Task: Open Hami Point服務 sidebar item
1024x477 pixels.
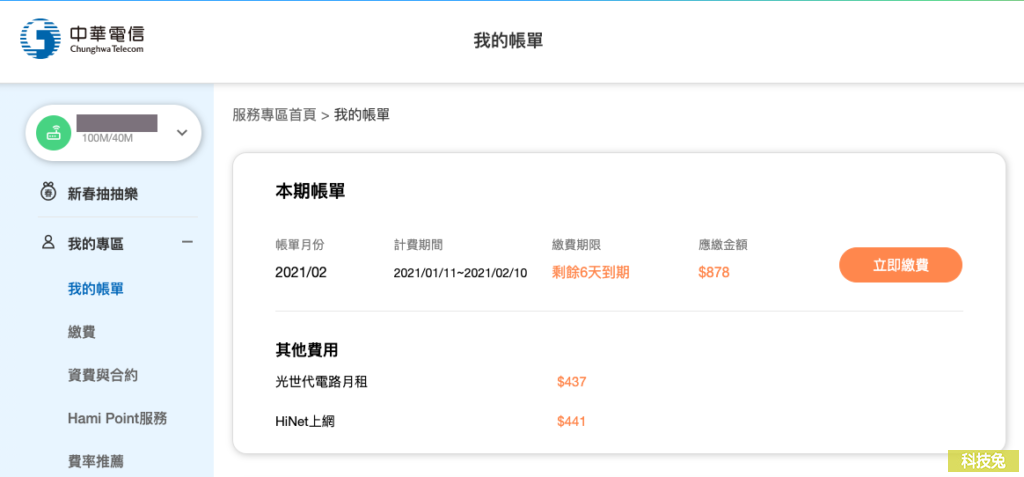Action: pos(117,418)
